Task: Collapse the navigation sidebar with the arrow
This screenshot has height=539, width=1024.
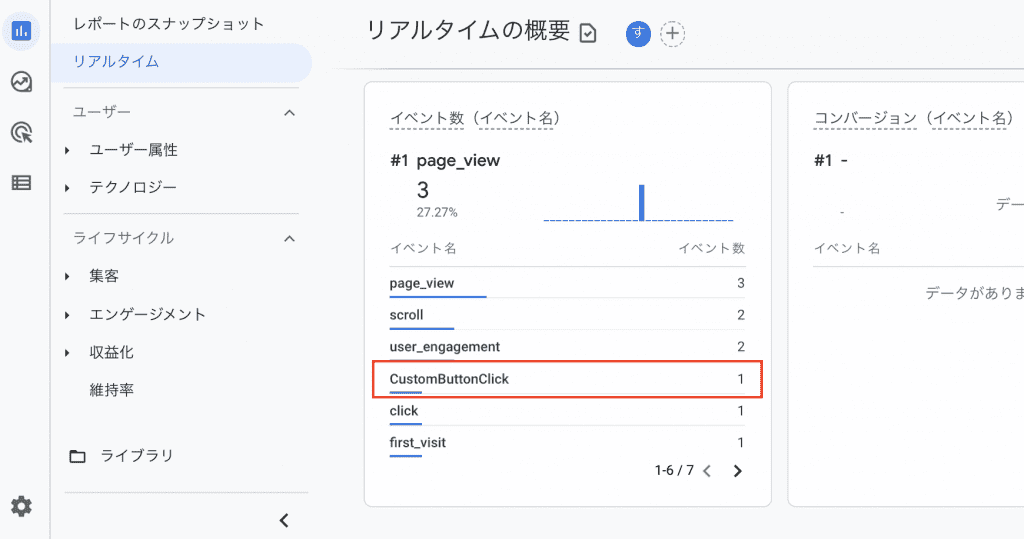Action: click(x=284, y=520)
